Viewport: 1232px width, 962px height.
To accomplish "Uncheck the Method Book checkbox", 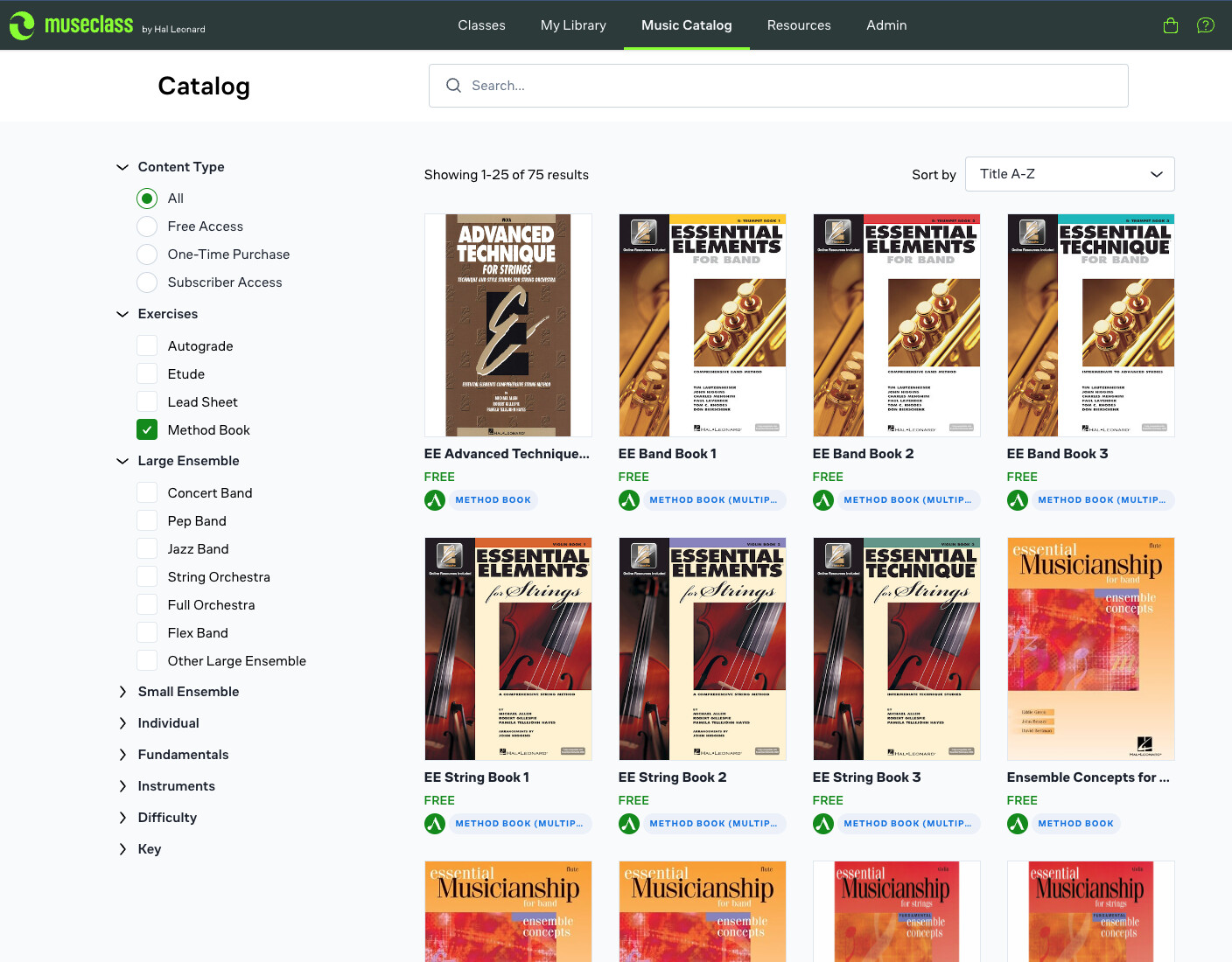I will (x=147, y=430).
